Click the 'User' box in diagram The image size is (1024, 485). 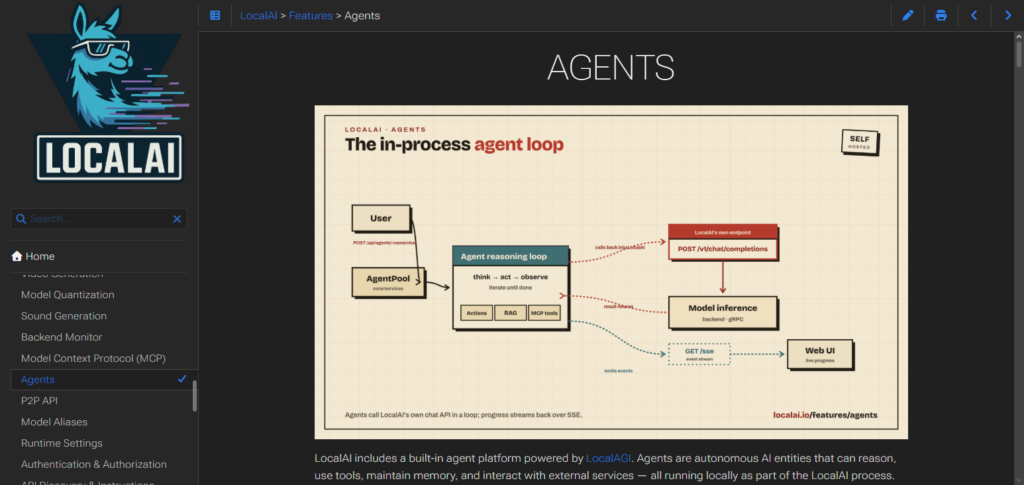pyautogui.click(x=381, y=219)
